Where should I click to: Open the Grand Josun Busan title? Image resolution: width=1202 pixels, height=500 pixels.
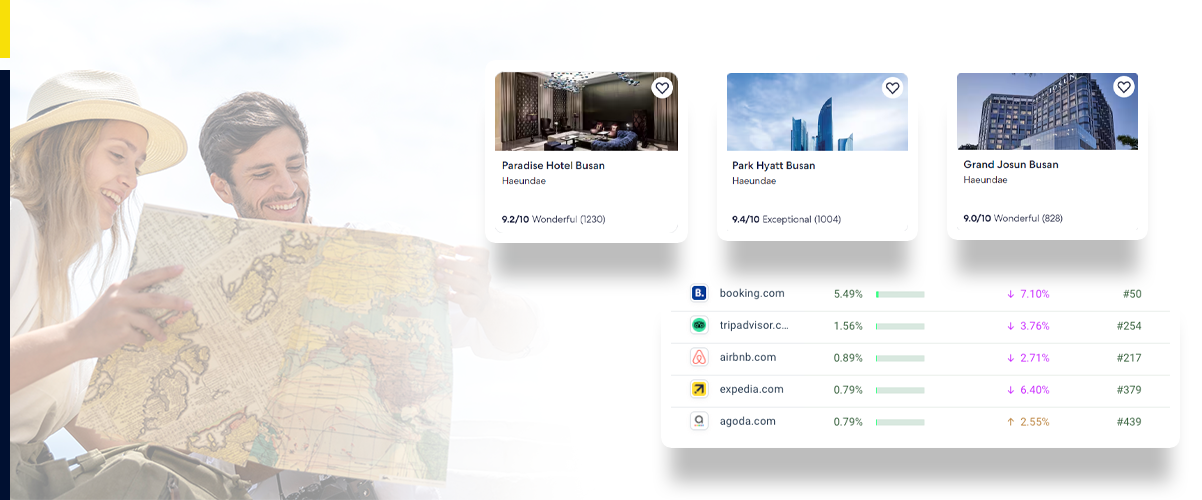click(x=1010, y=165)
